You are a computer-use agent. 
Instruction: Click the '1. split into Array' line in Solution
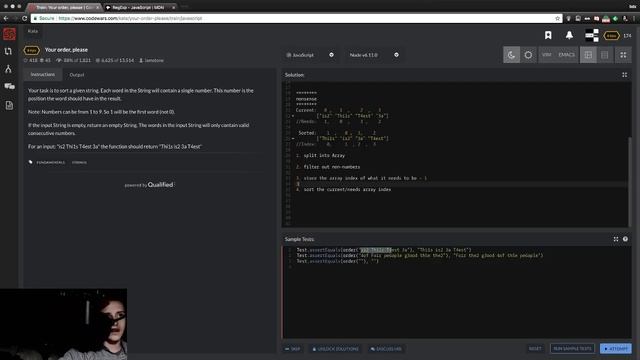pos(320,156)
